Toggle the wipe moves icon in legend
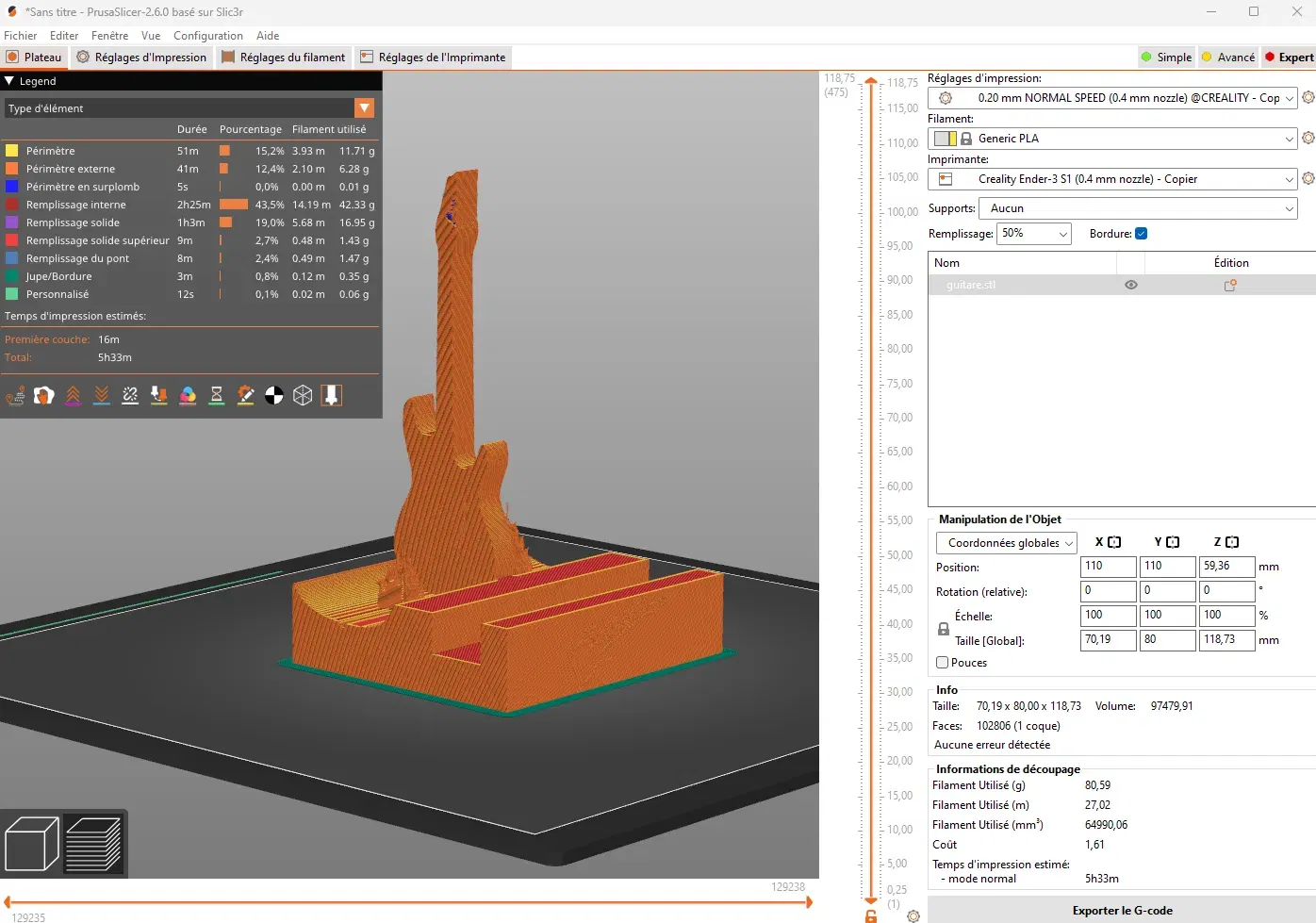Screen dimensions: 1316x923 pyautogui.click(x=44, y=396)
